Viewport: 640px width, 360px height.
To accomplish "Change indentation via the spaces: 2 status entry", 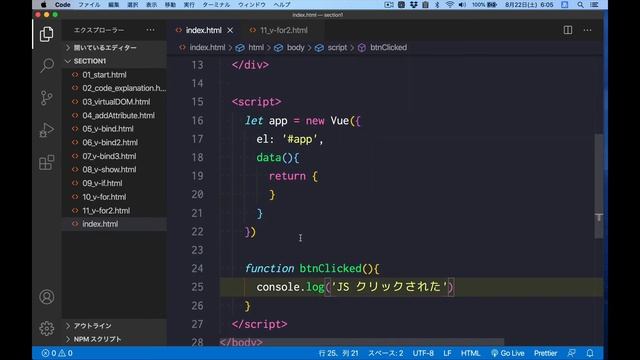I will pyautogui.click(x=386, y=353).
